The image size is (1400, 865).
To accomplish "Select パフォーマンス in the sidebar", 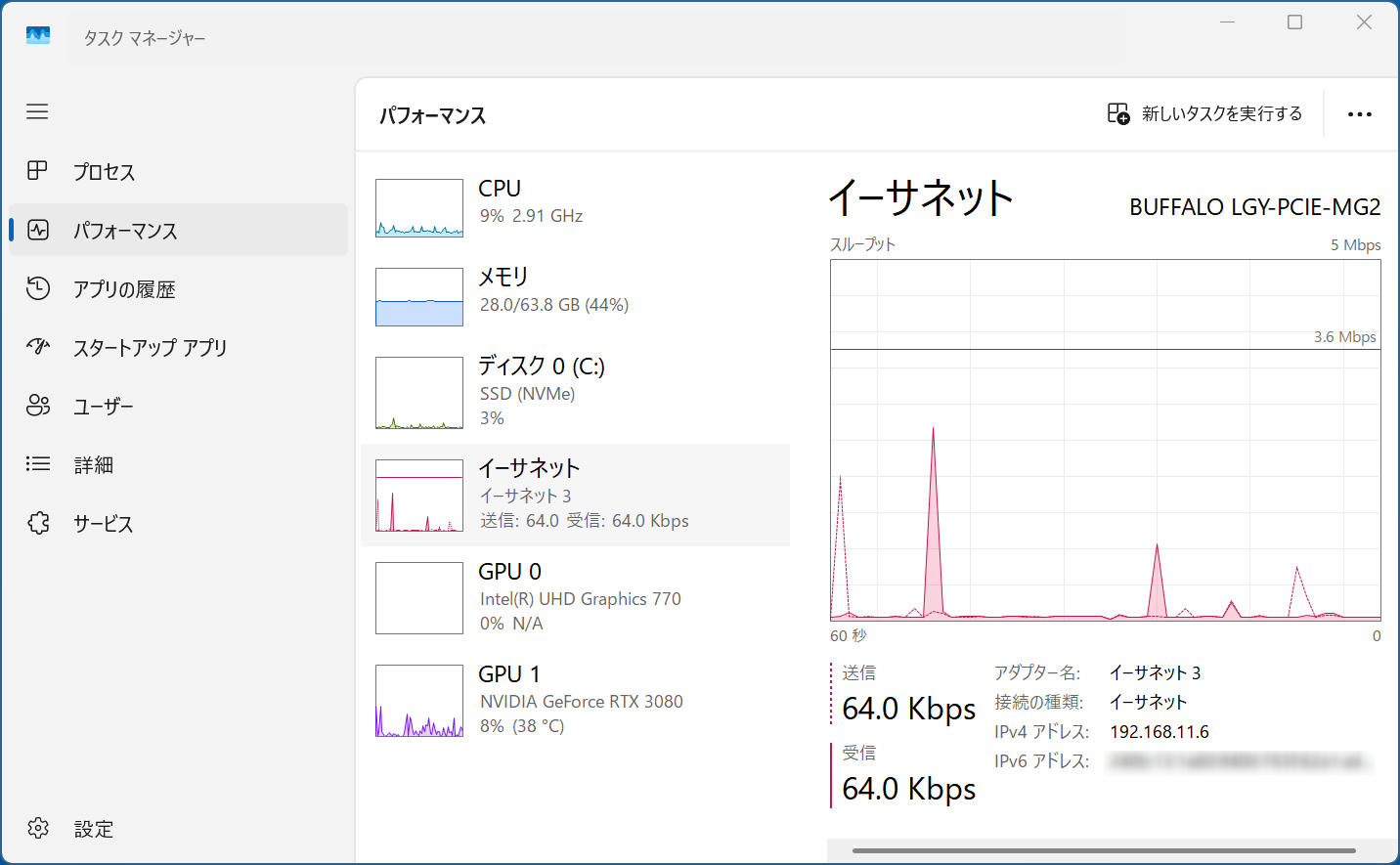I will coord(178,230).
